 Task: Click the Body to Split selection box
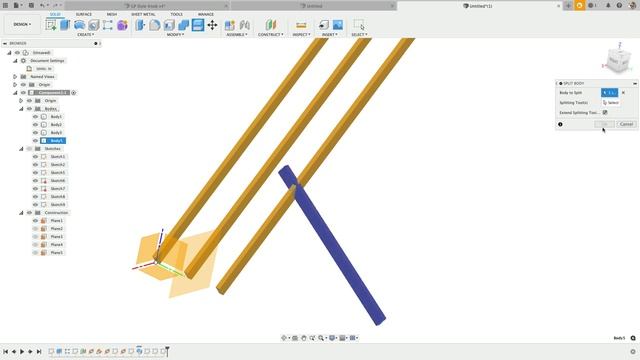click(x=609, y=93)
